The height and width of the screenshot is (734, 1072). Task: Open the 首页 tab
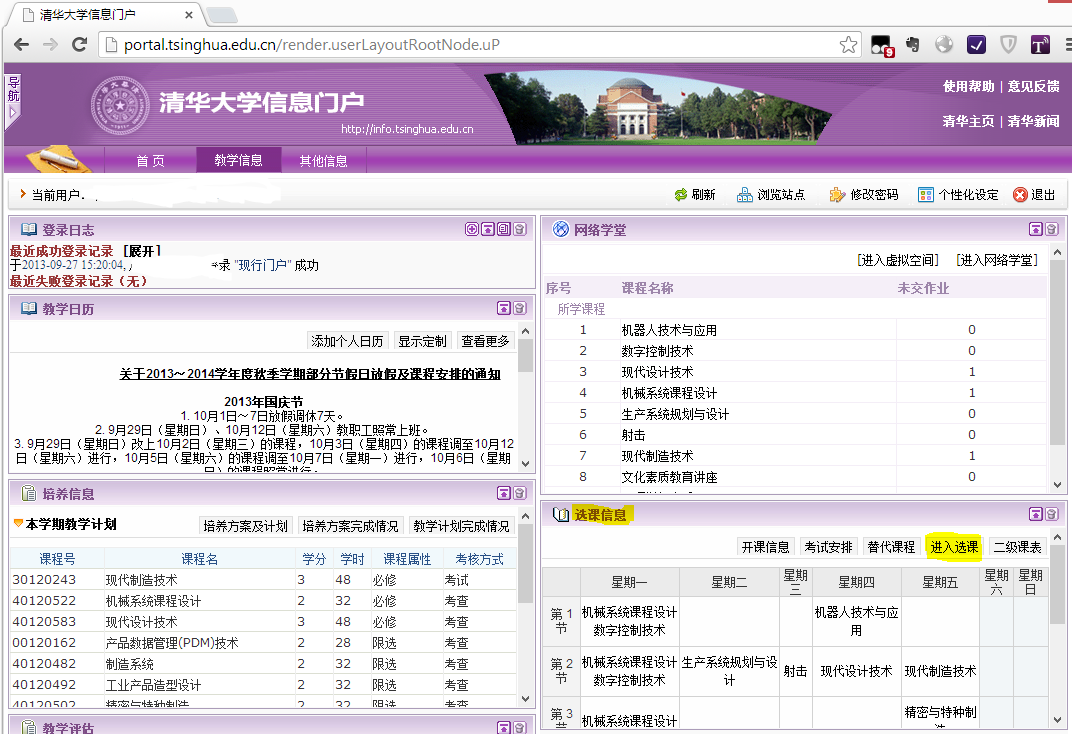(x=150, y=161)
